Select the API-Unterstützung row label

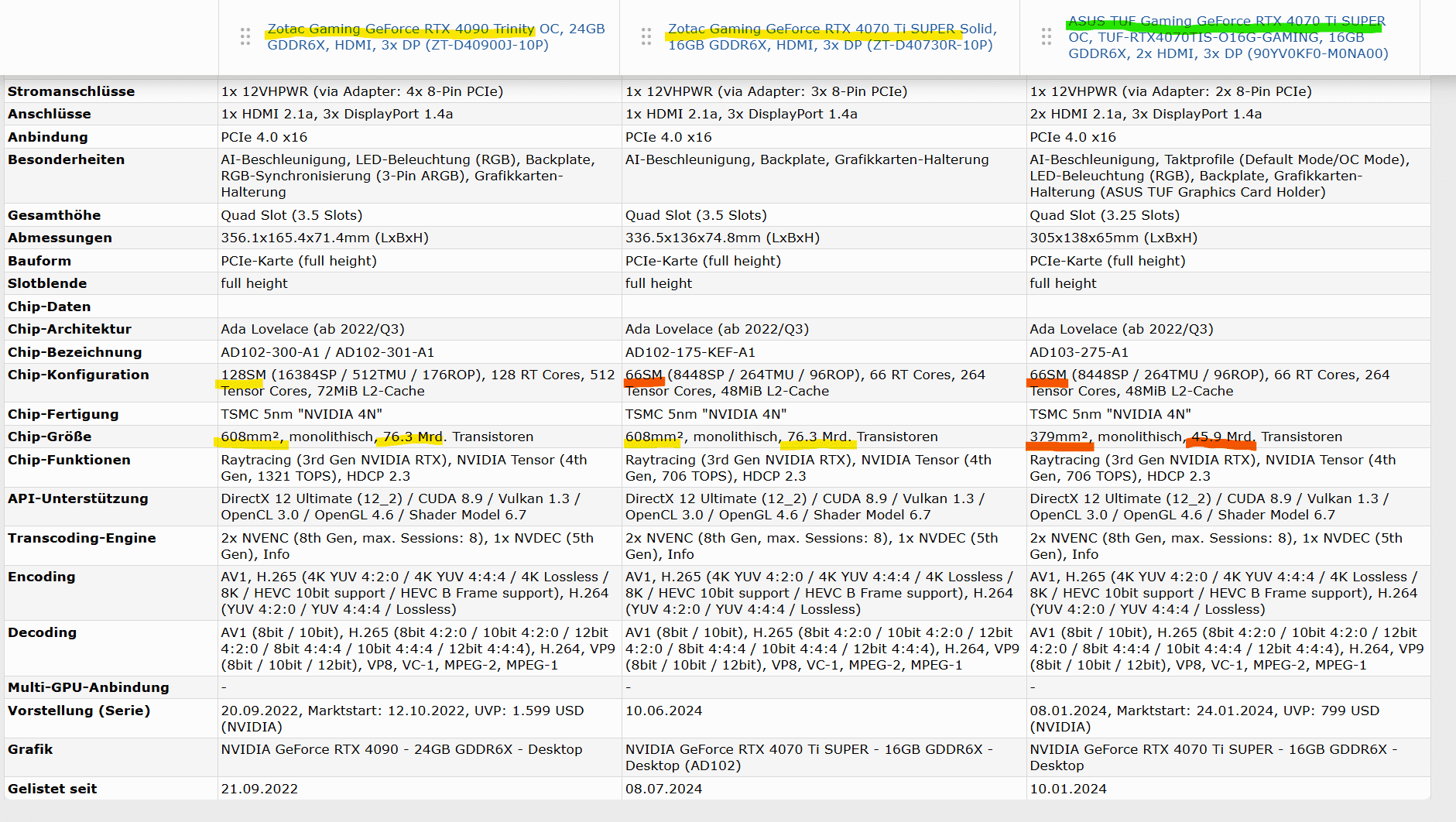(78, 498)
